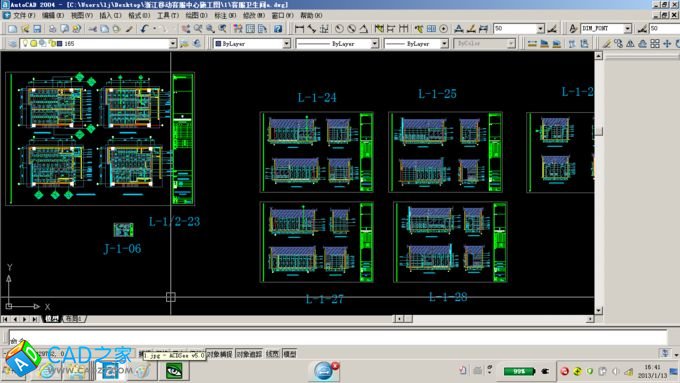
Task: Select the Center Mark dimension tool
Action: (x=443, y=29)
